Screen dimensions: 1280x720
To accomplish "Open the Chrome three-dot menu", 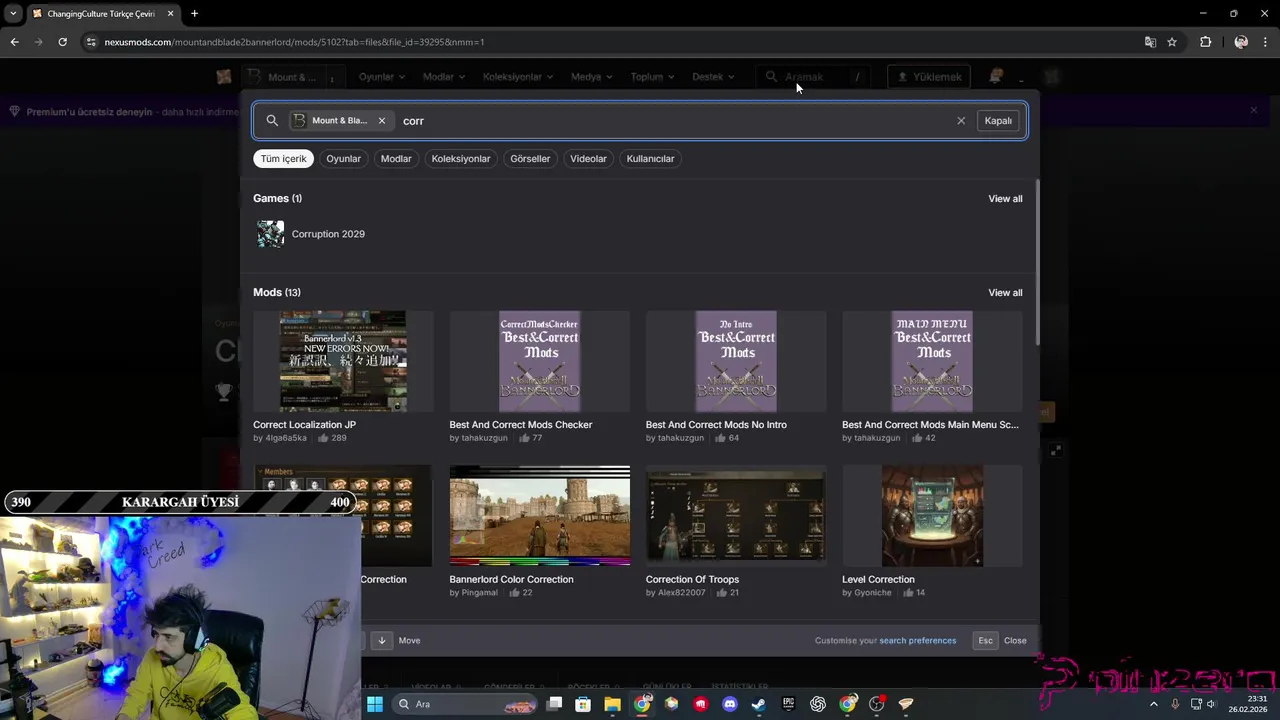I will [x=1266, y=42].
